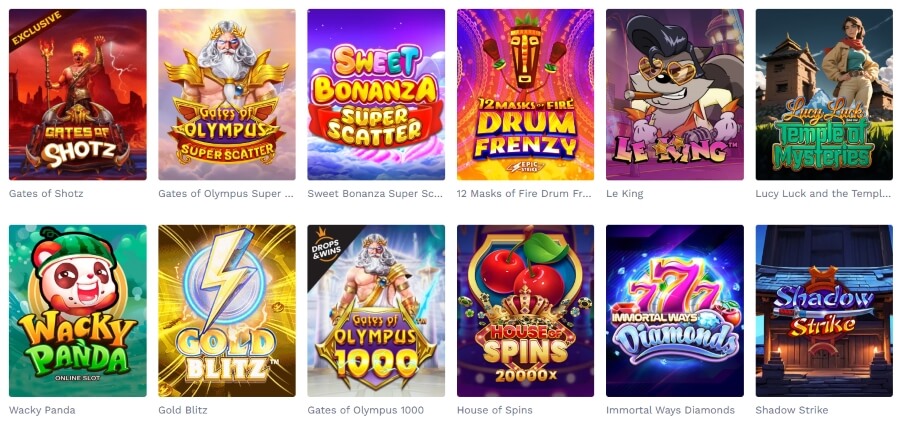Open 12 Masks of Fire Drum Frenzy image
The width and height of the screenshot is (900, 423).
525,94
